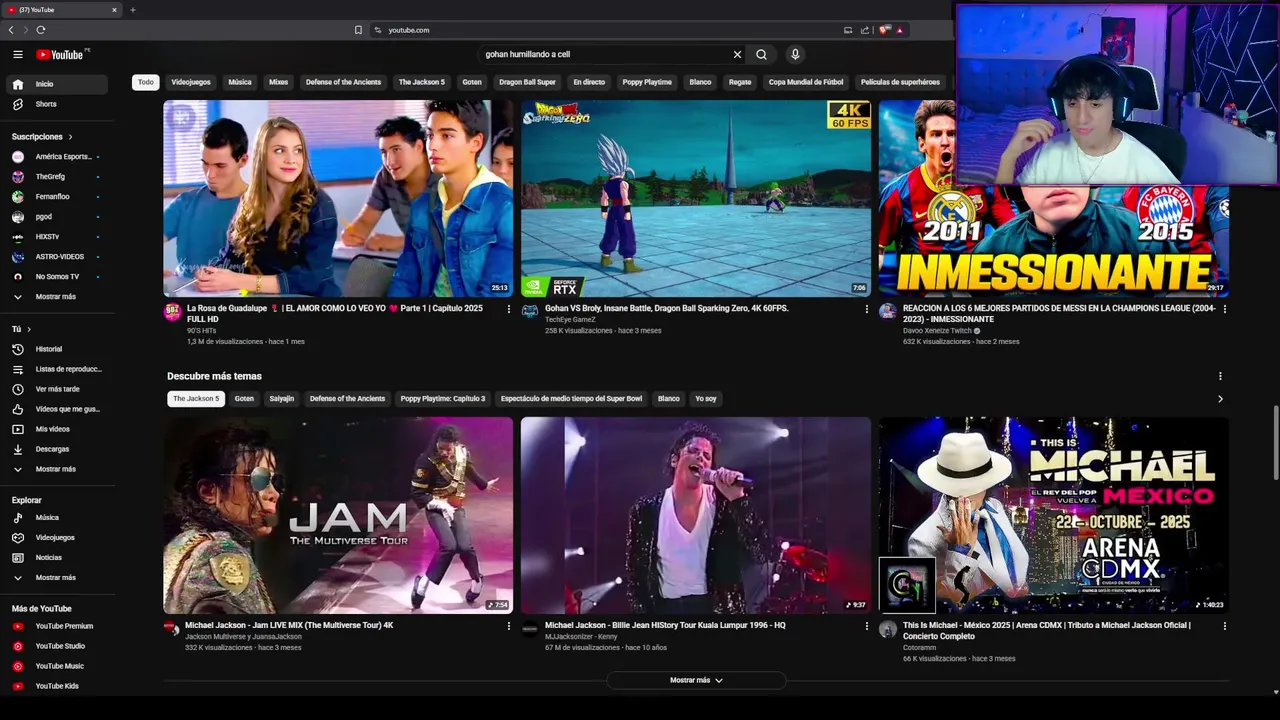Open Gohan VS Broly video title
This screenshot has width=1280, height=720.
point(667,308)
